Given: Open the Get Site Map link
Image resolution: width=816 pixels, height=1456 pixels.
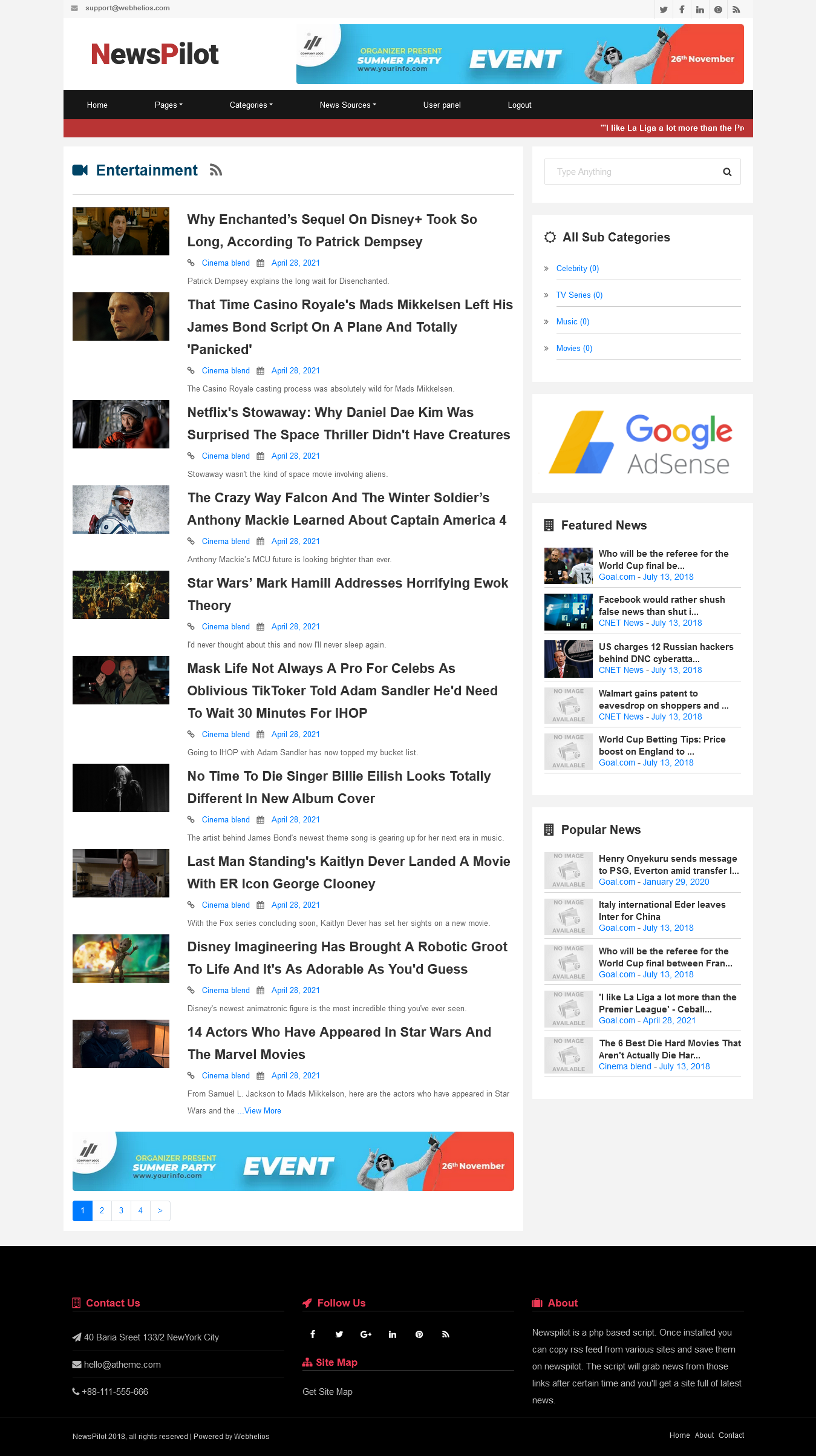Looking at the screenshot, I should pyautogui.click(x=327, y=1392).
